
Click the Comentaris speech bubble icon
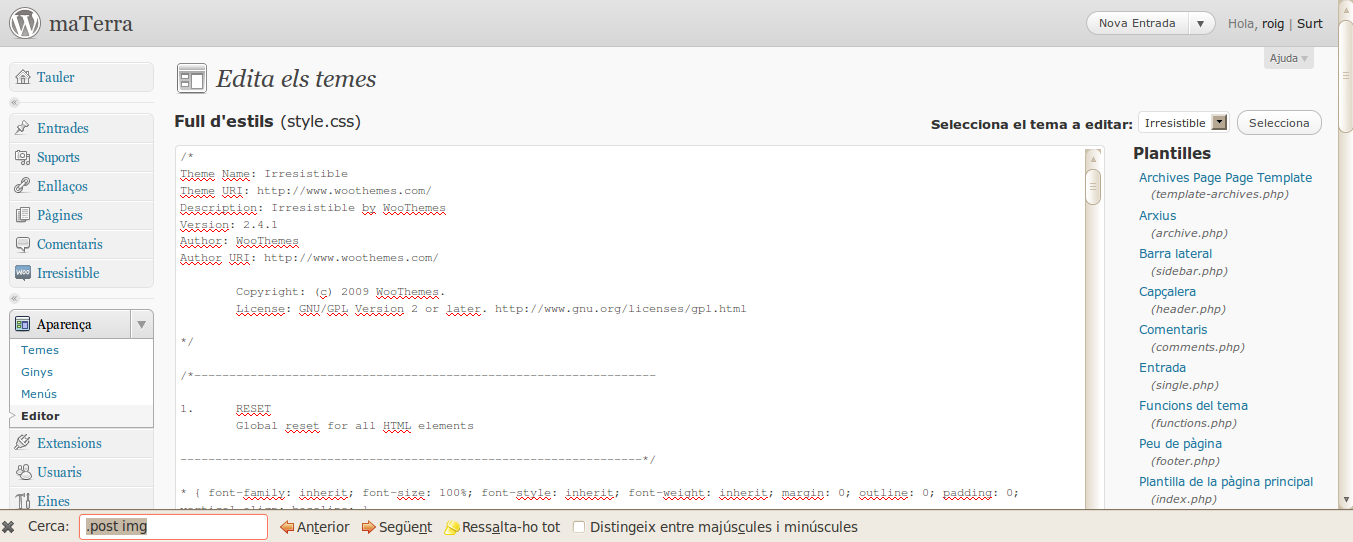pyautogui.click(x=23, y=244)
